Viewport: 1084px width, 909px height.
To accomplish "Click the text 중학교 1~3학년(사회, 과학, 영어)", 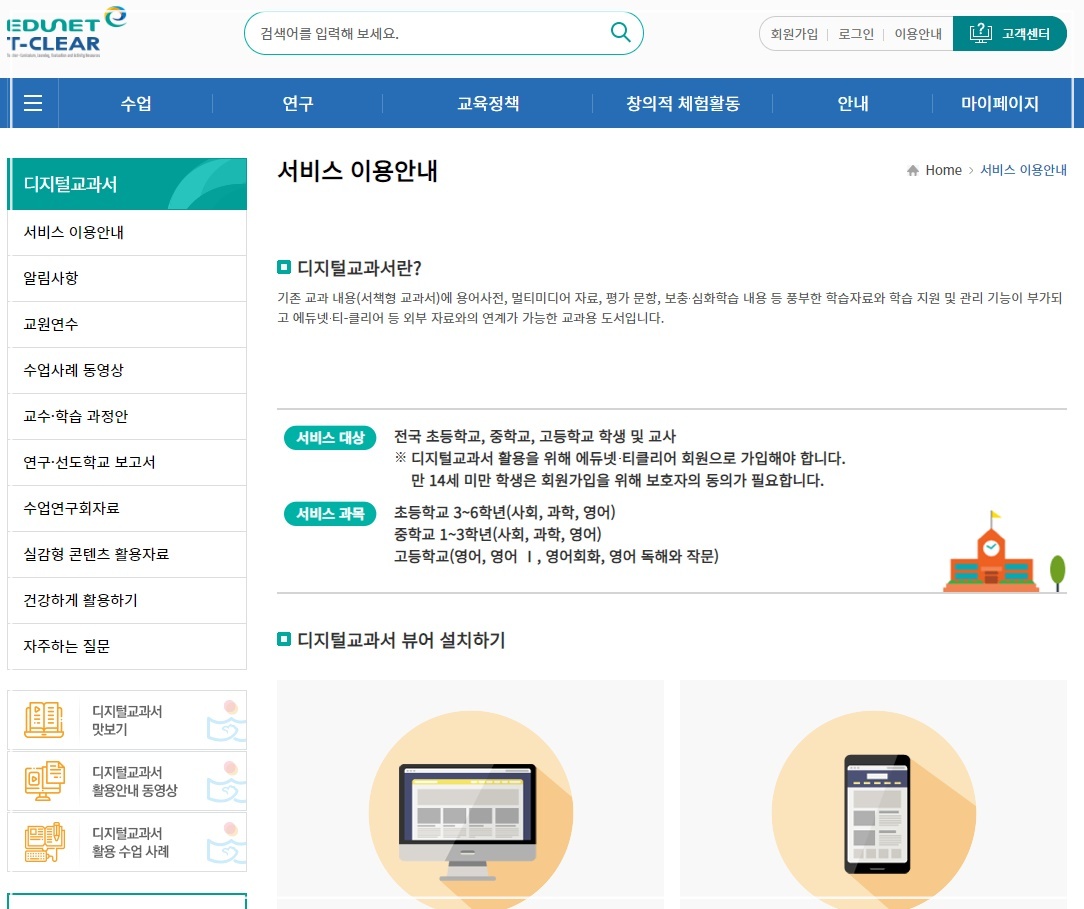I will (498, 534).
